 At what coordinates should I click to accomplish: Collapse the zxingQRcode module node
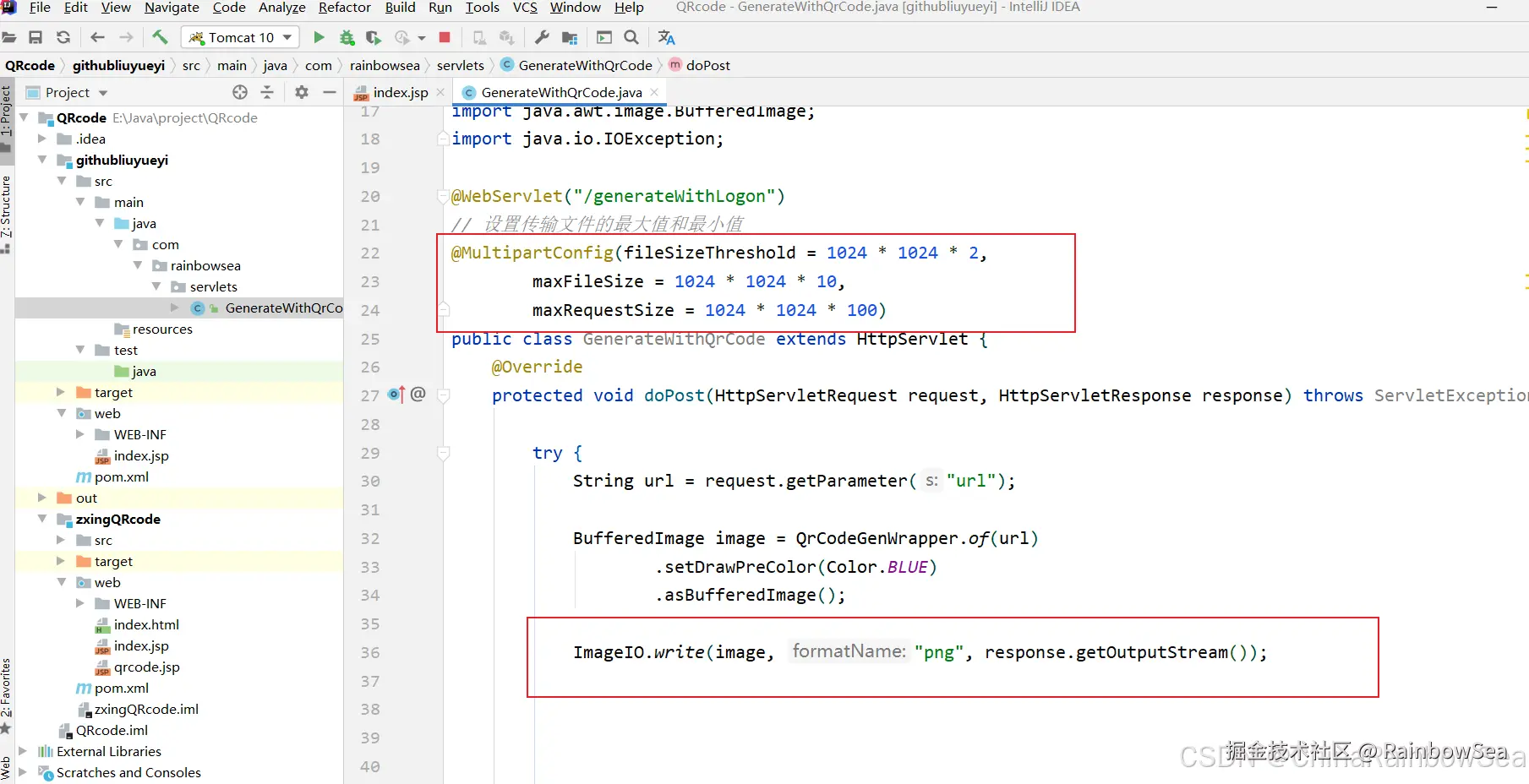pos(42,519)
